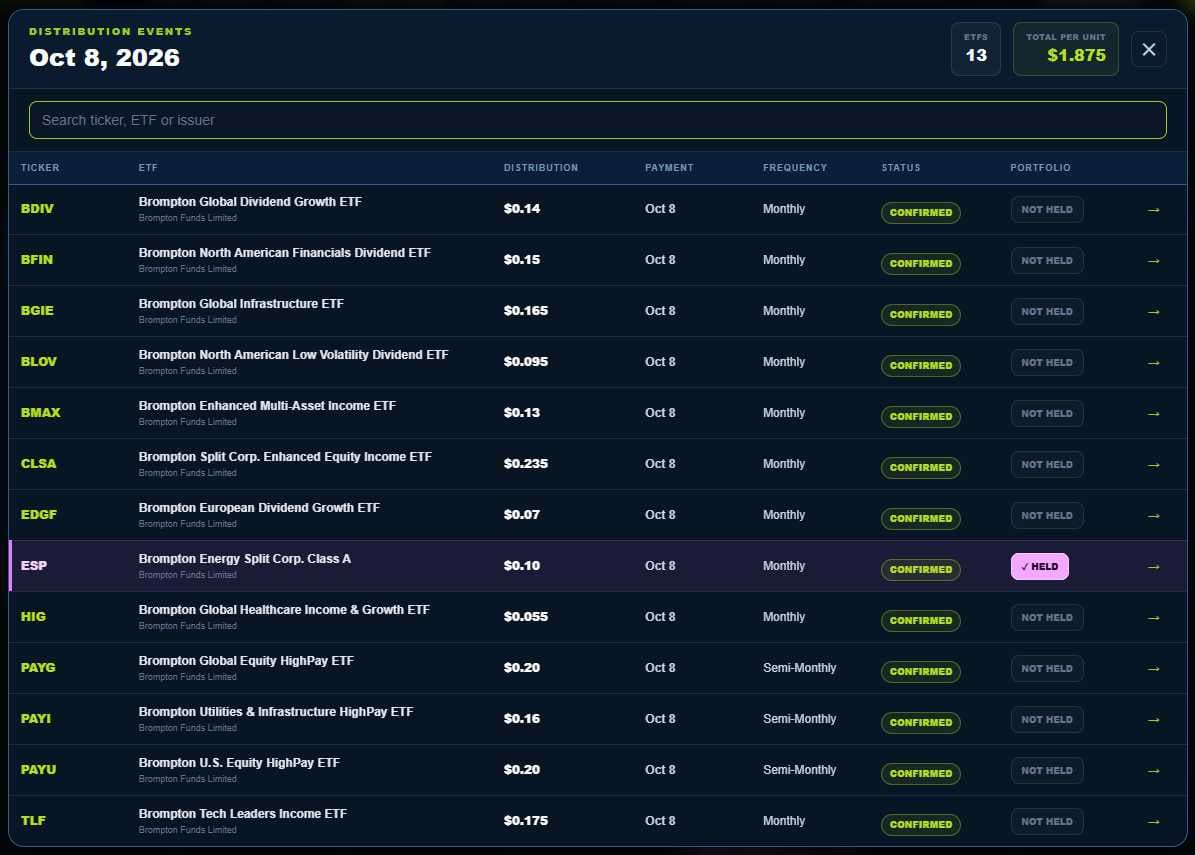Viewport: 1195px width, 855px height.
Task: Click Confirmed status badge for BGIE
Action: point(921,315)
